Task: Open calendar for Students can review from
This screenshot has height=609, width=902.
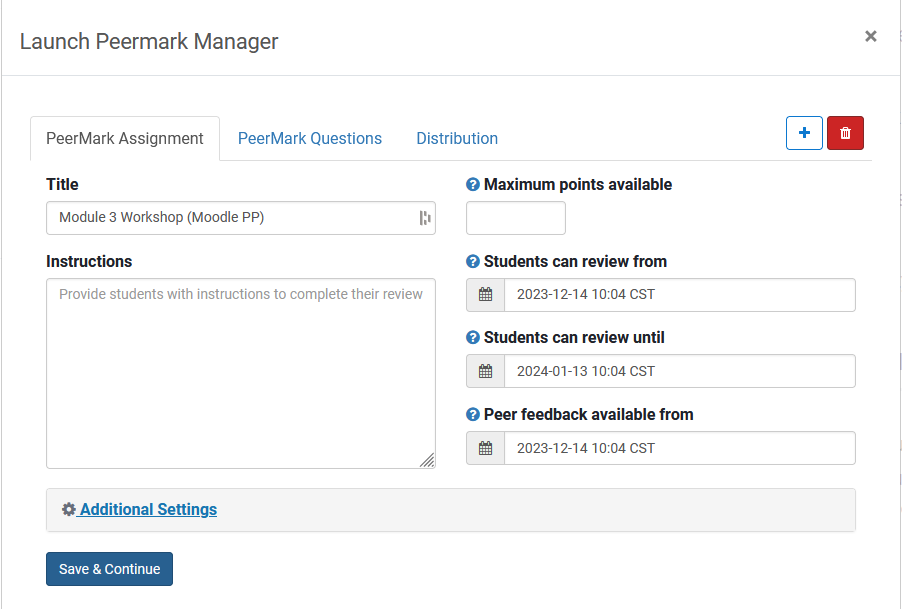Action: point(486,295)
